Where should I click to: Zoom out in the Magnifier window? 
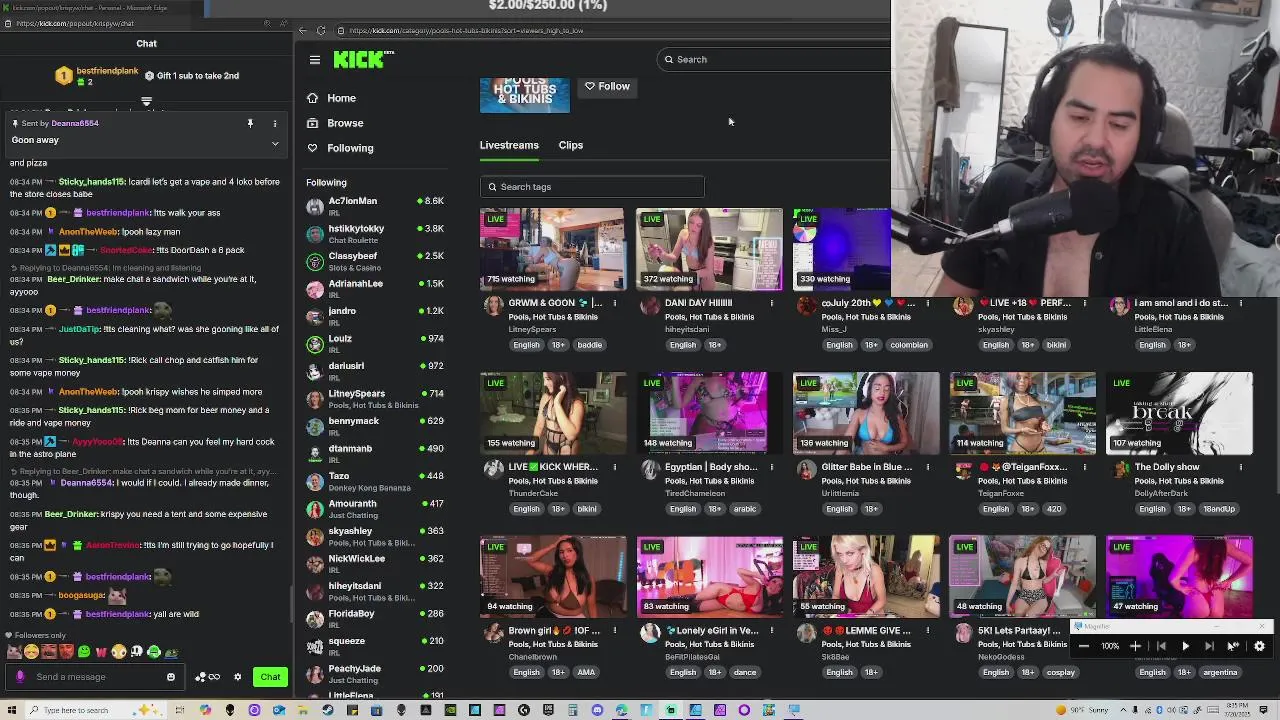1084,646
